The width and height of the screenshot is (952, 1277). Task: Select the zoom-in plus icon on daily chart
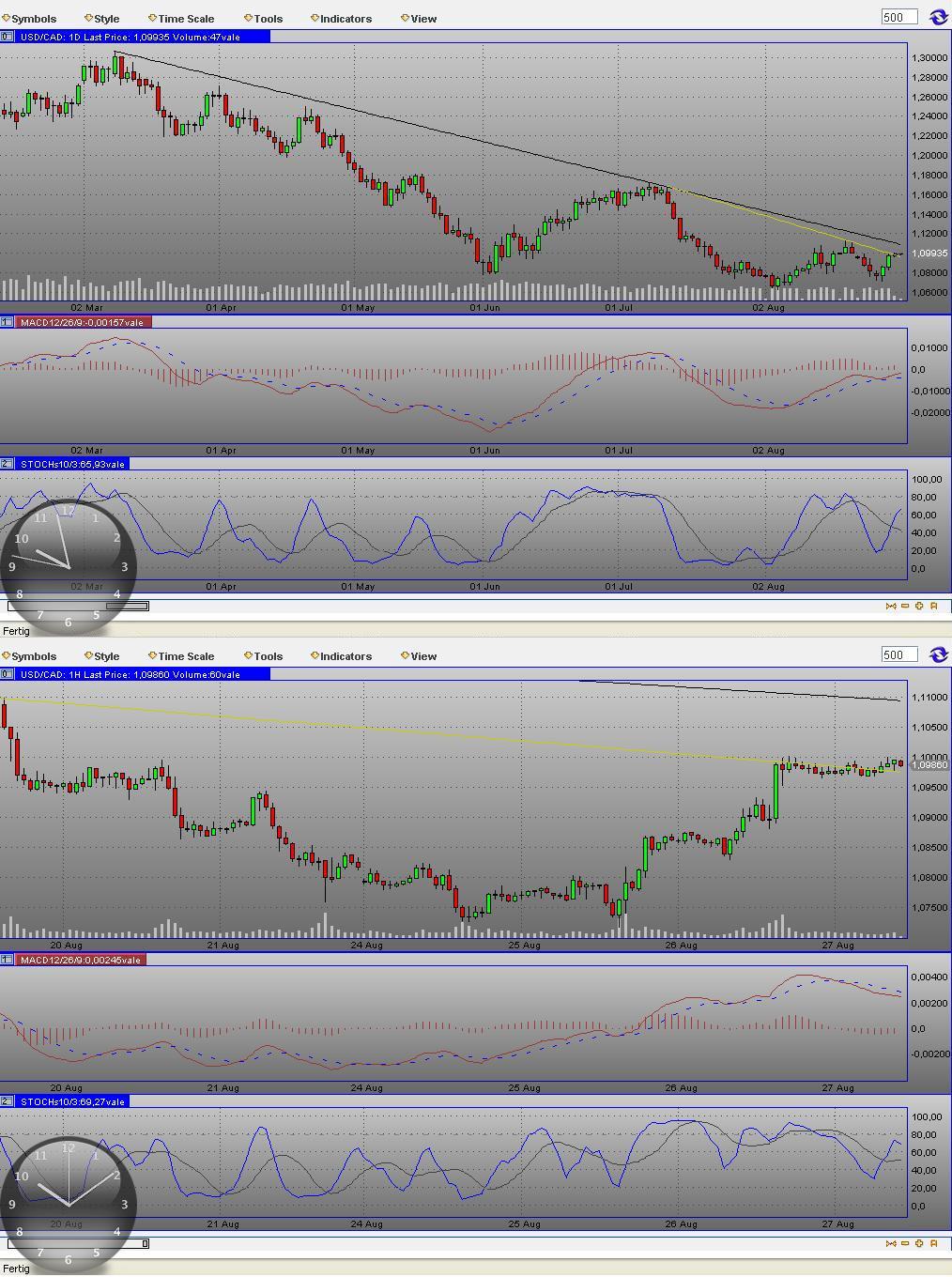(x=919, y=606)
